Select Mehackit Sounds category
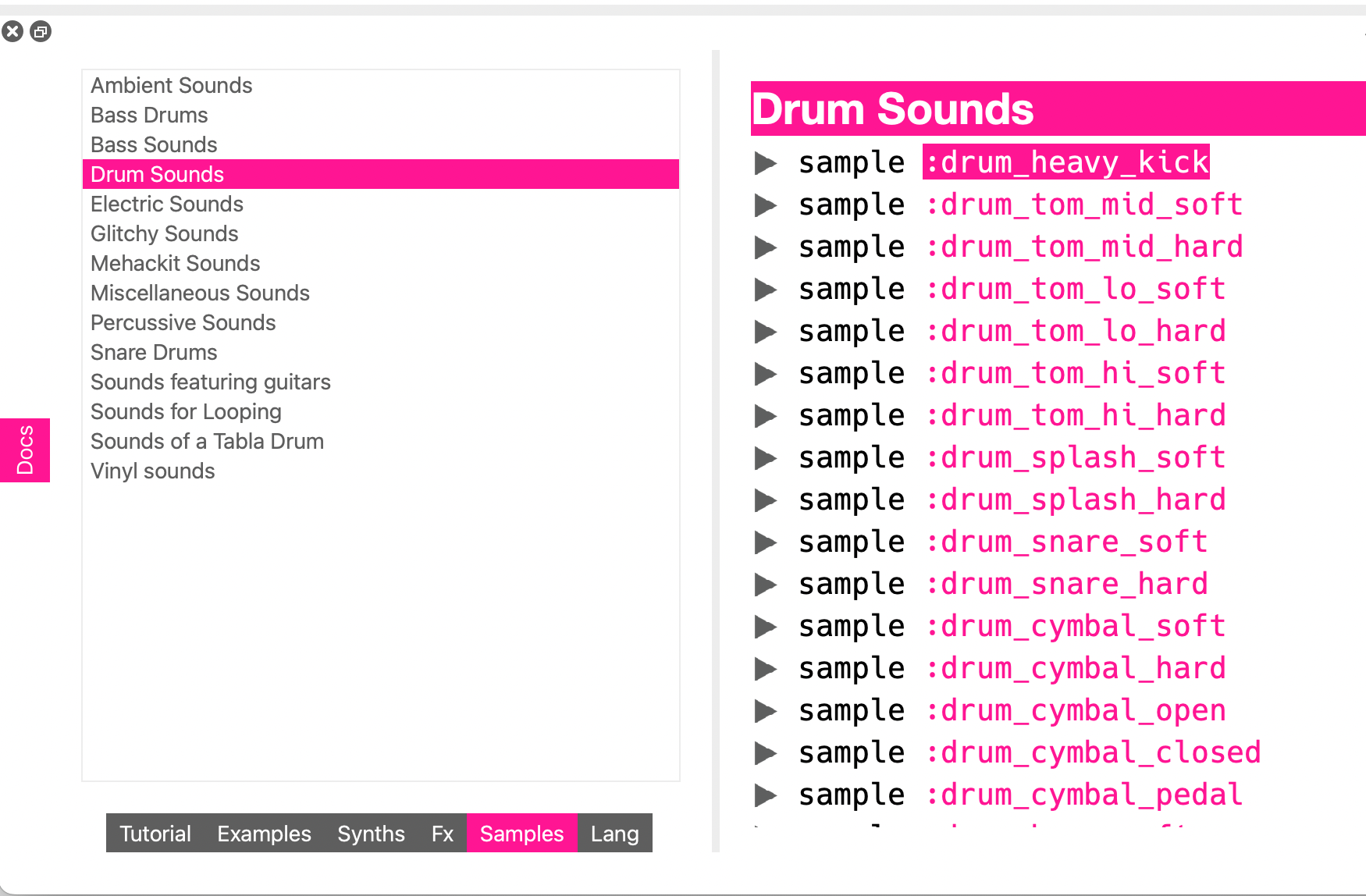This screenshot has width=1366, height=896. coord(381,263)
